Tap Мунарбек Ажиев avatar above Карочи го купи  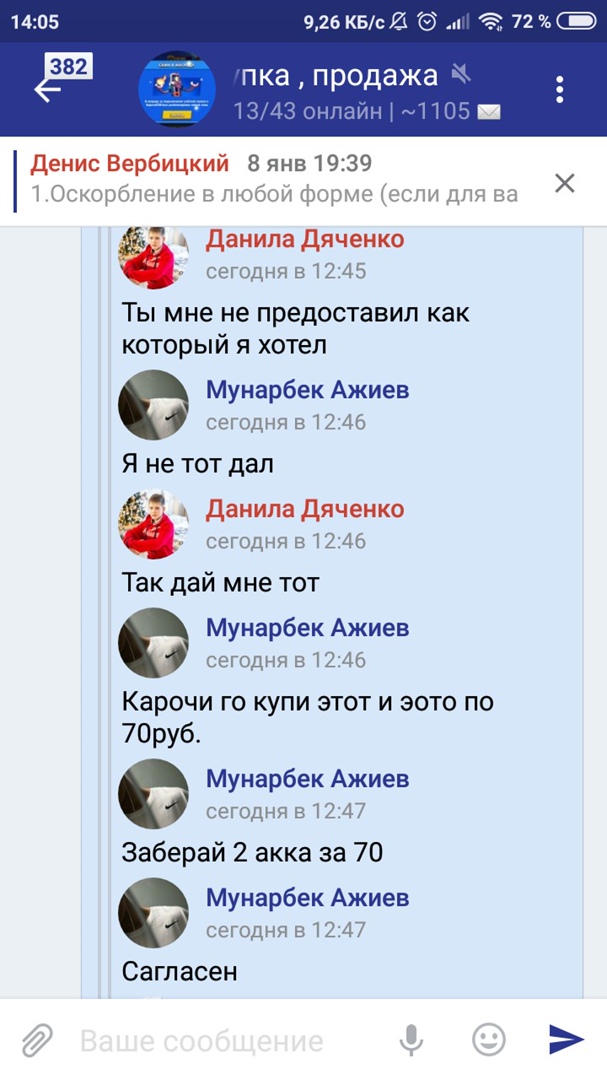153,643
